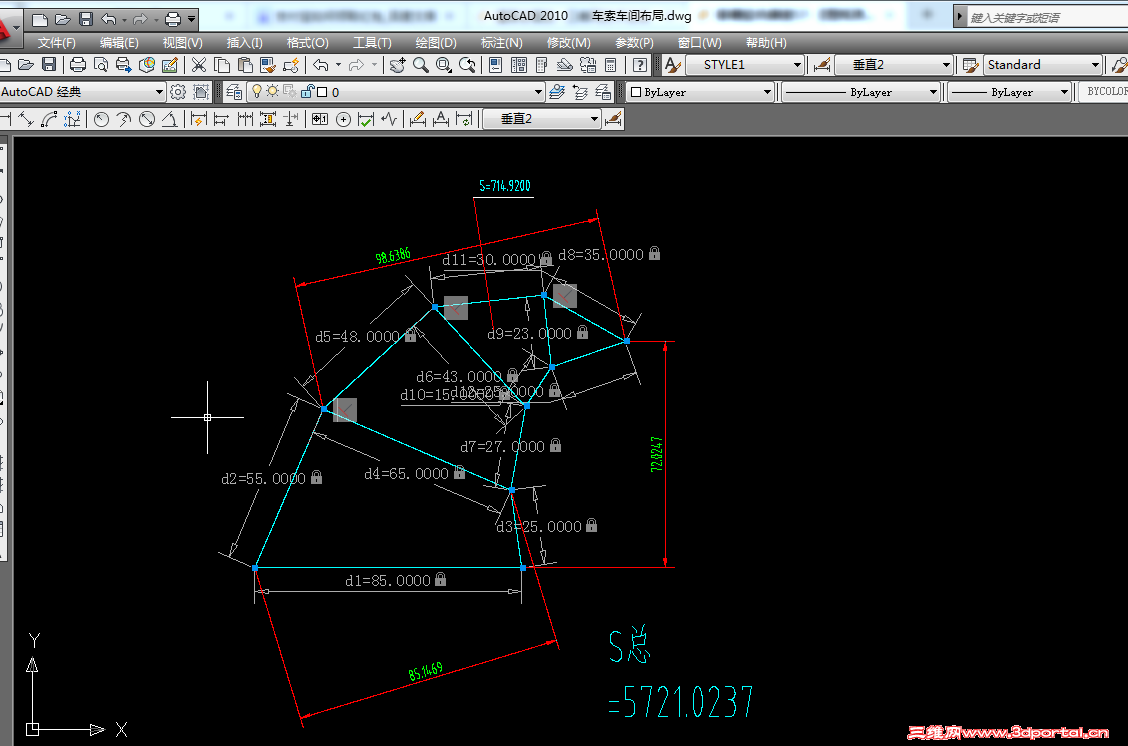Viewport: 1128px width, 746px height.
Task: Open the 编辑(E) menu
Action: (119, 43)
